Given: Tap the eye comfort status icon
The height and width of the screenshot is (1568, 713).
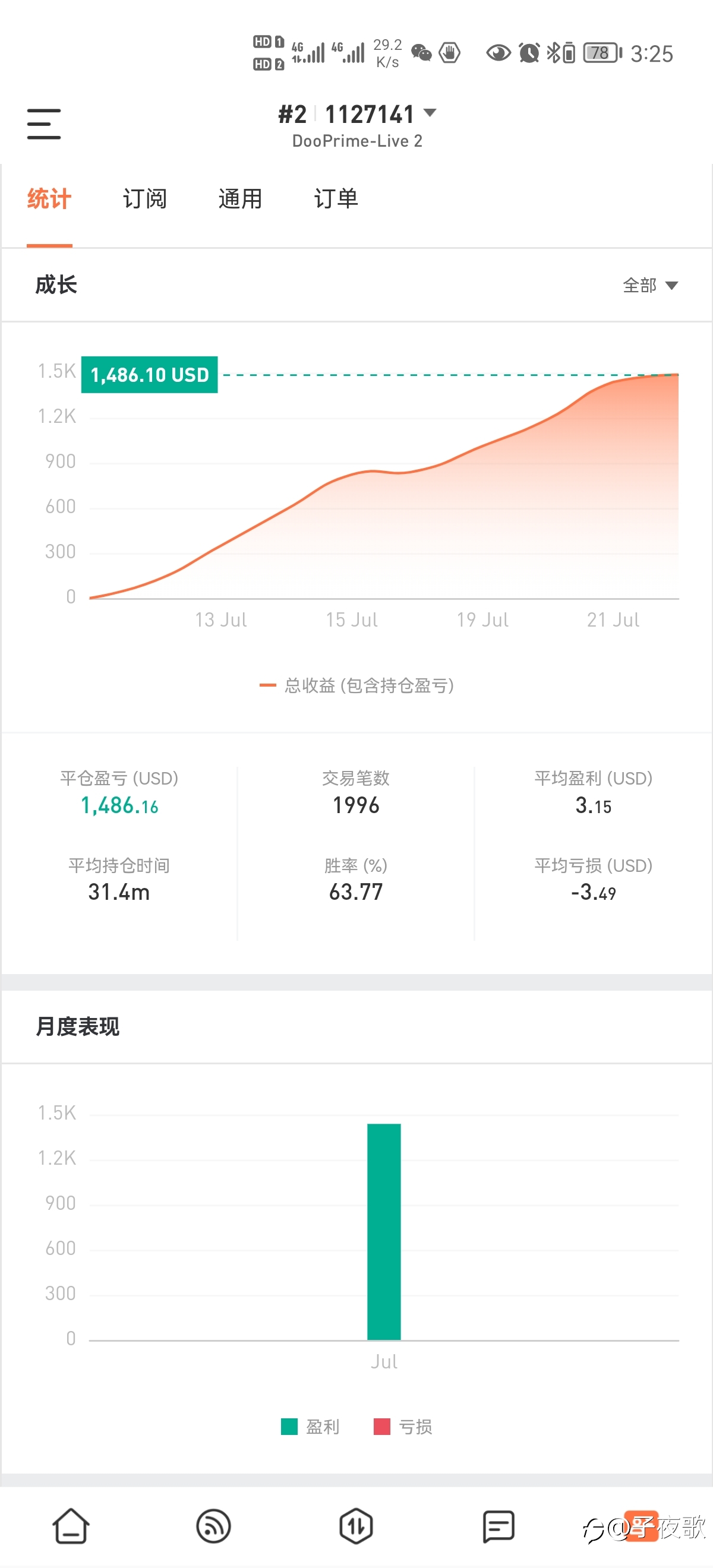Looking at the screenshot, I should [x=498, y=53].
